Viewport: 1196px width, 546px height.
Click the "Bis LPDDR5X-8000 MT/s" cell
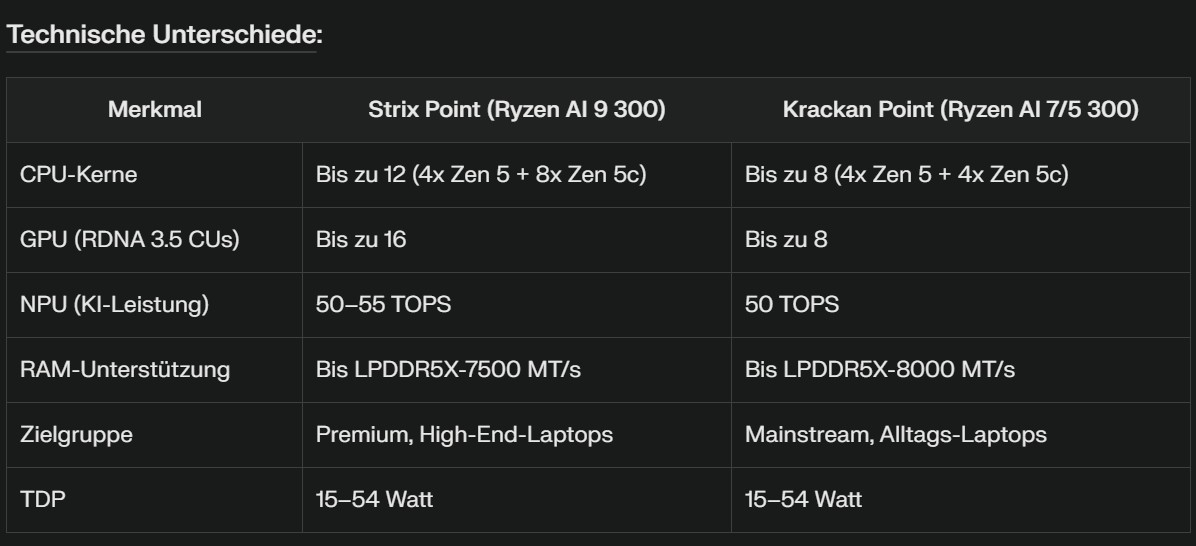[879, 370]
